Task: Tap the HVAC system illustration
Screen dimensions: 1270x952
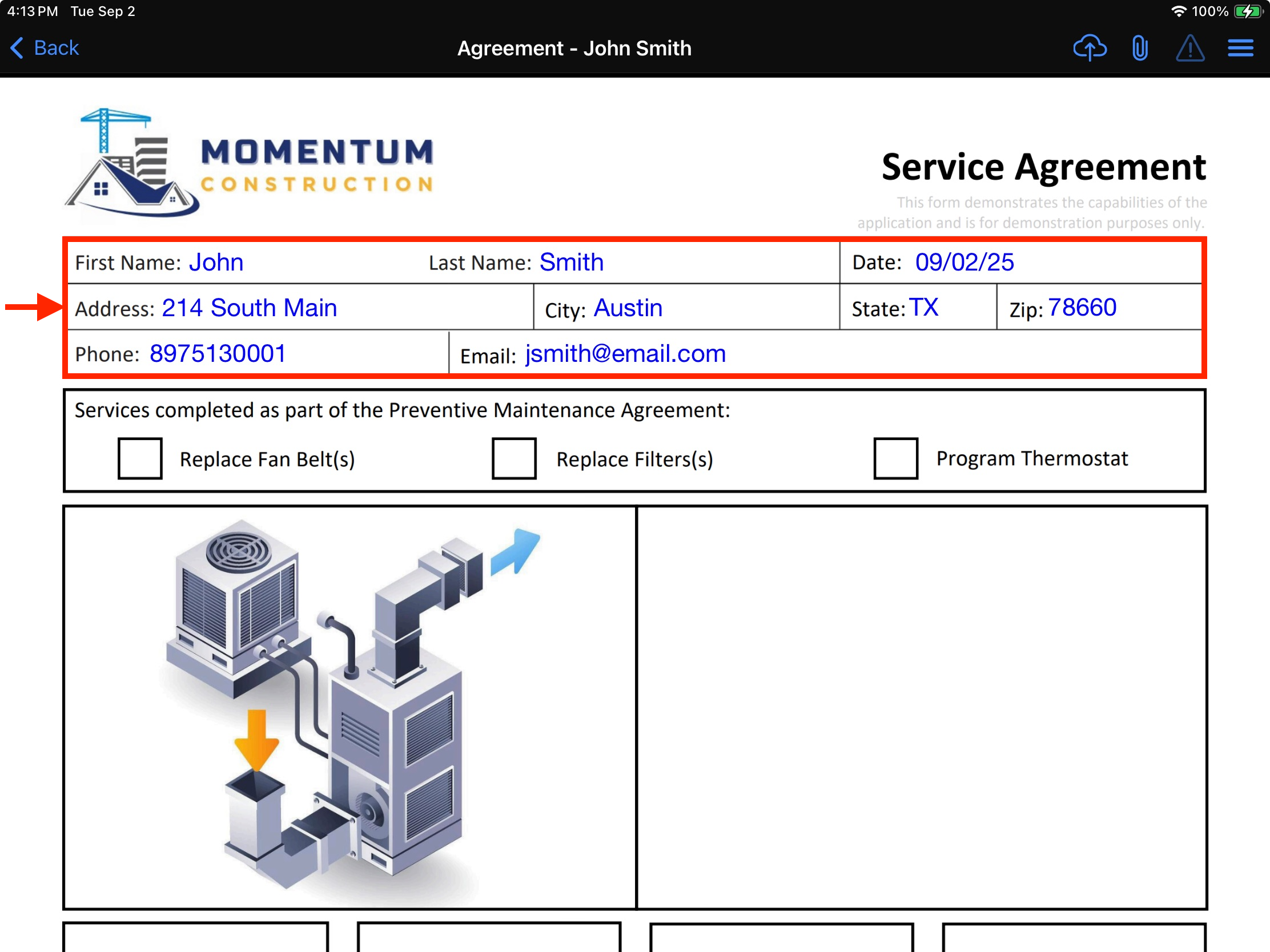Action: [351, 707]
